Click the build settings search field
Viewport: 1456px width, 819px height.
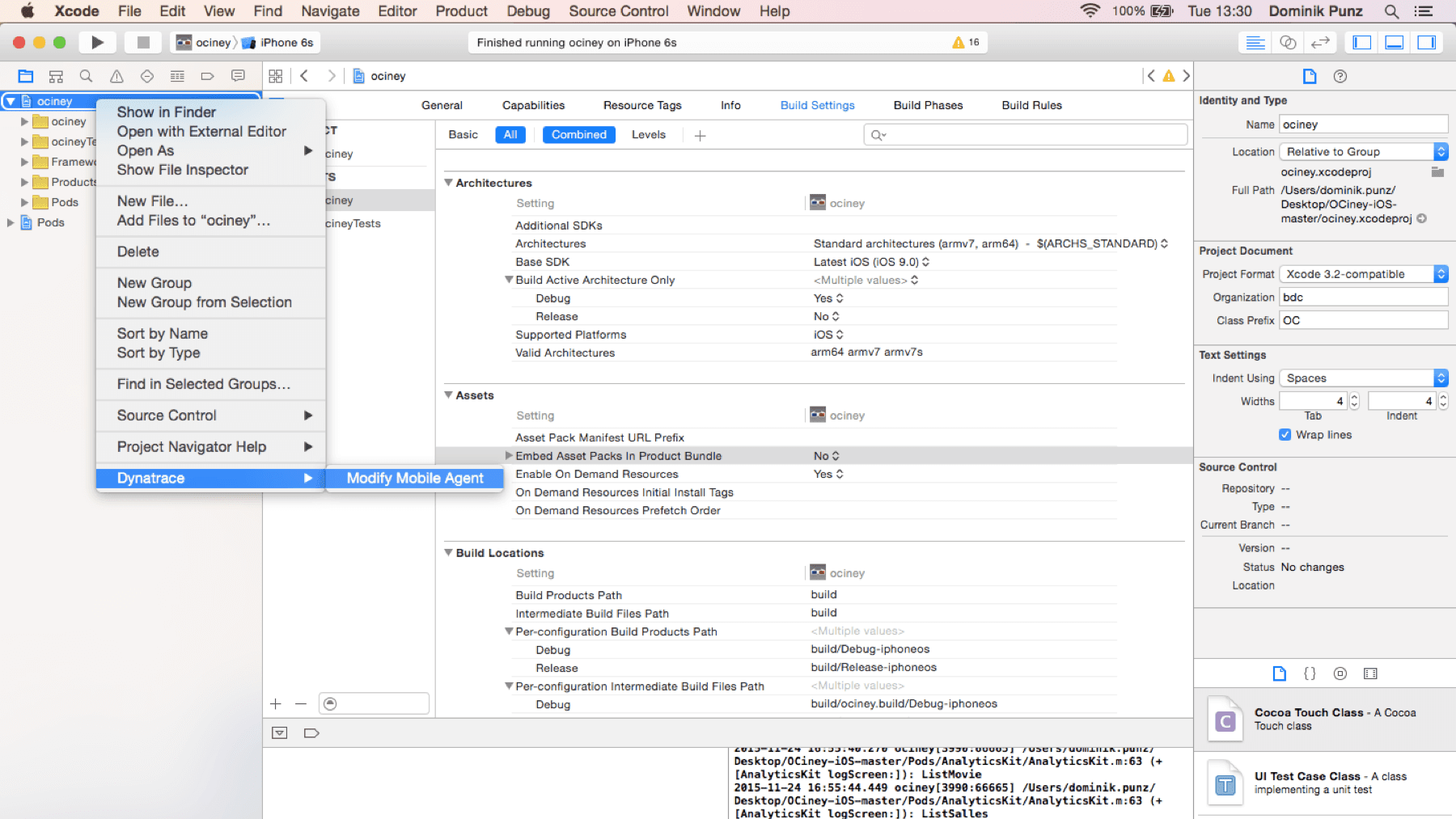click(1026, 135)
